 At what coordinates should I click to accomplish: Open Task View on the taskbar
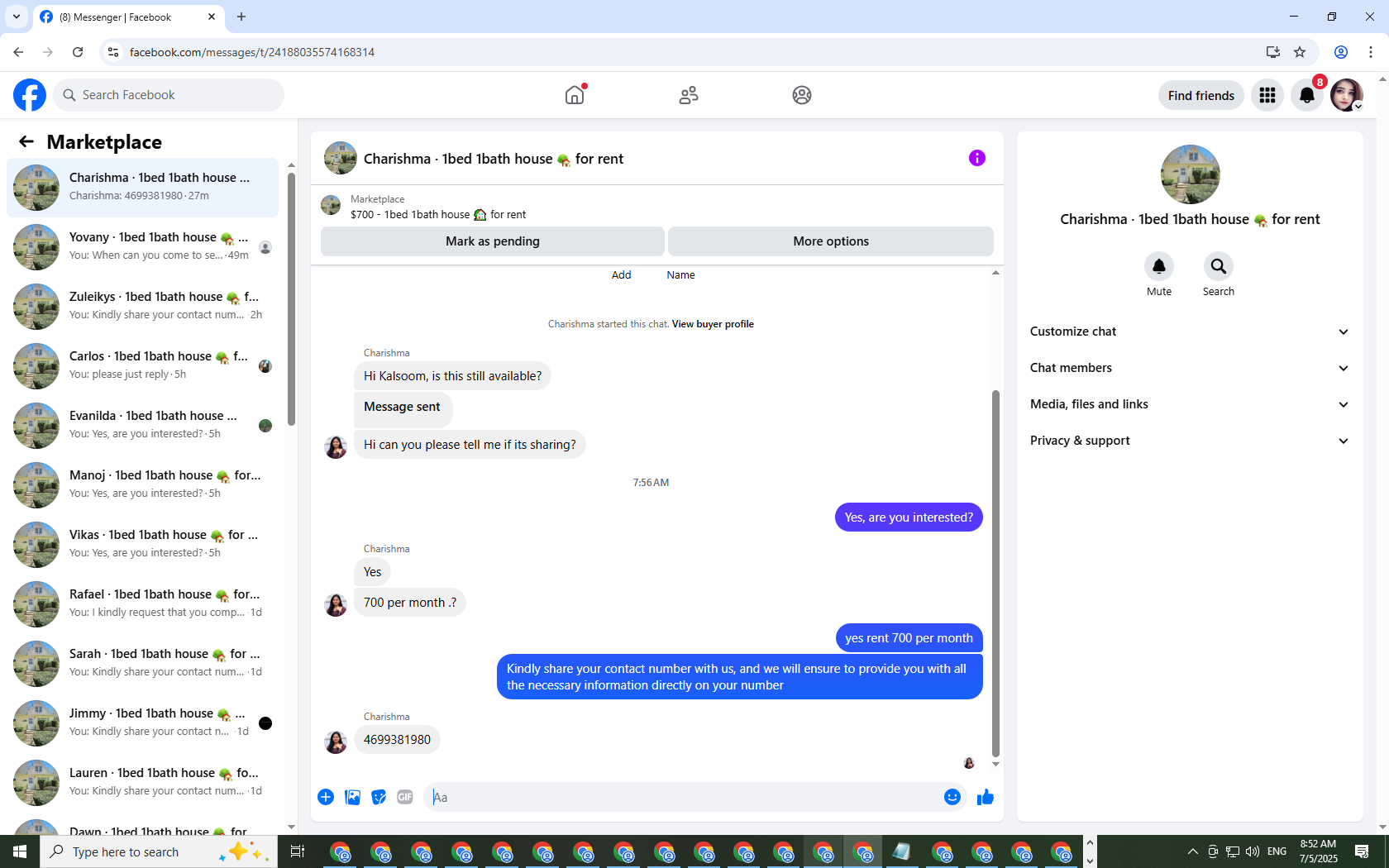point(298,851)
